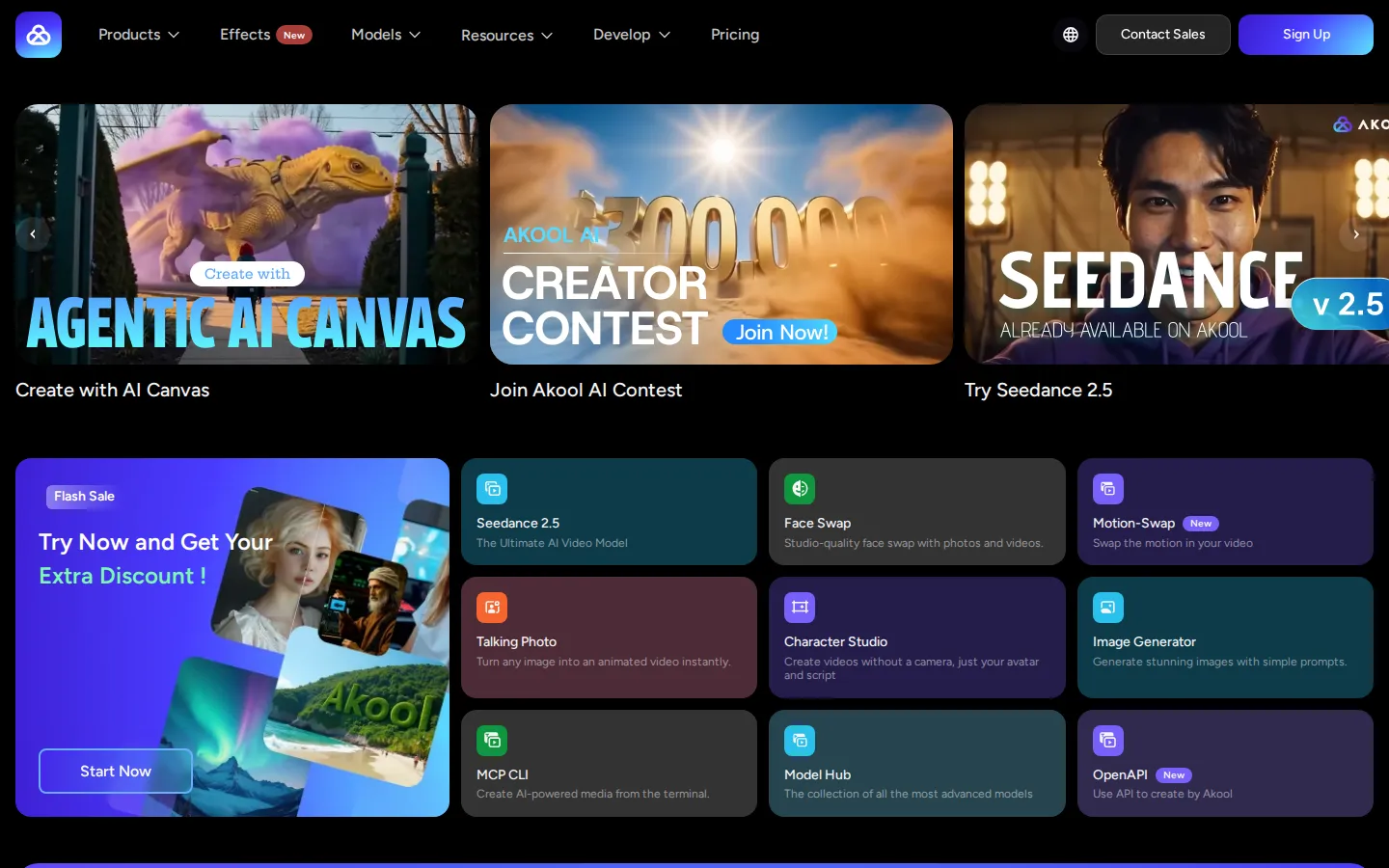This screenshot has width=1389, height=868.
Task: Expand the Resources dropdown menu
Action: tap(507, 36)
